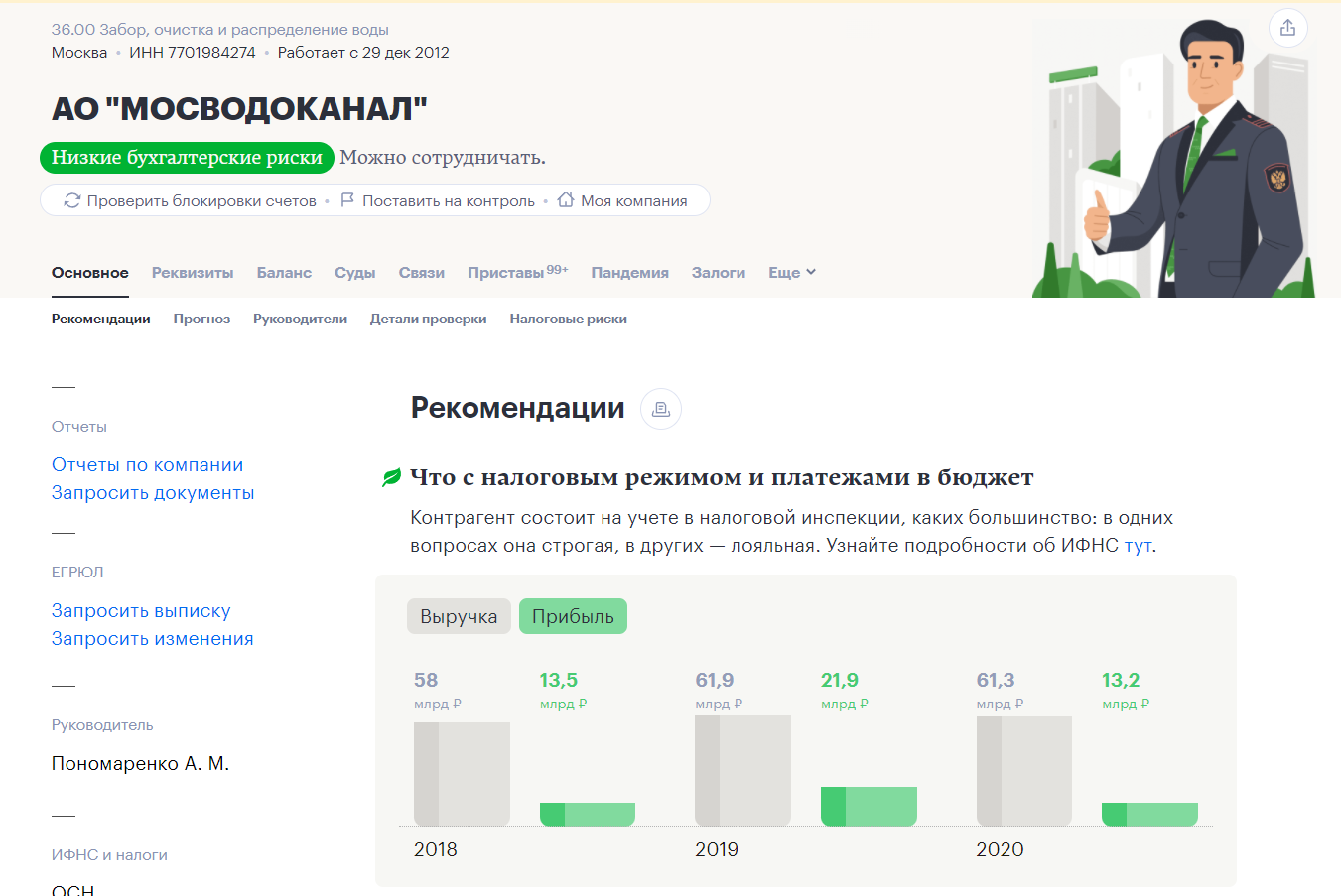Click the Запросить выписку link
This screenshot has height=896, width=1341.
[x=141, y=611]
